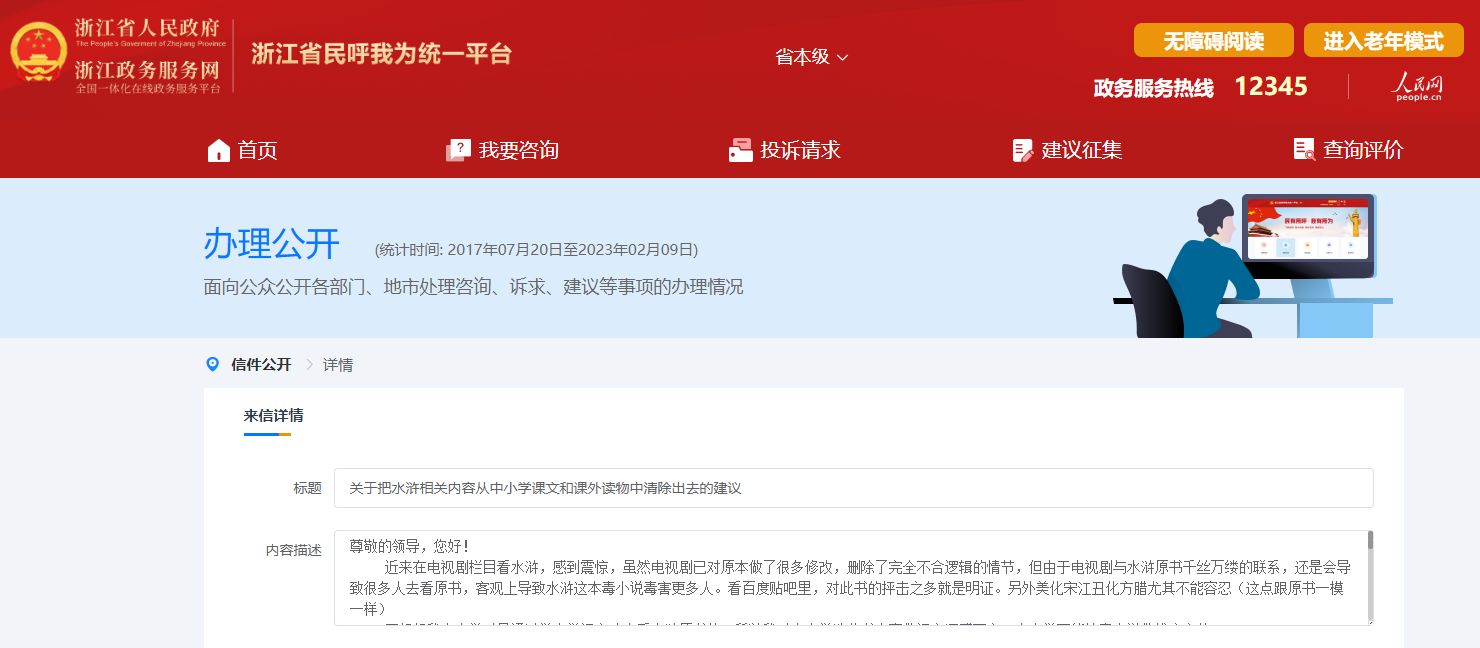Click the pencil-note icon beside 建议征集
The height and width of the screenshot is (648, 1480).
pyautogui.click(x=1022, y=151)
